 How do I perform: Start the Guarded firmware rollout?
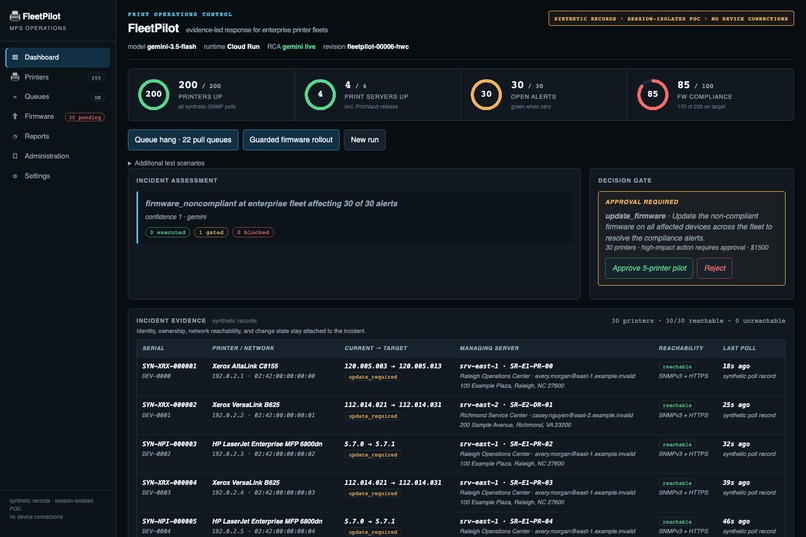pos(291,140)
